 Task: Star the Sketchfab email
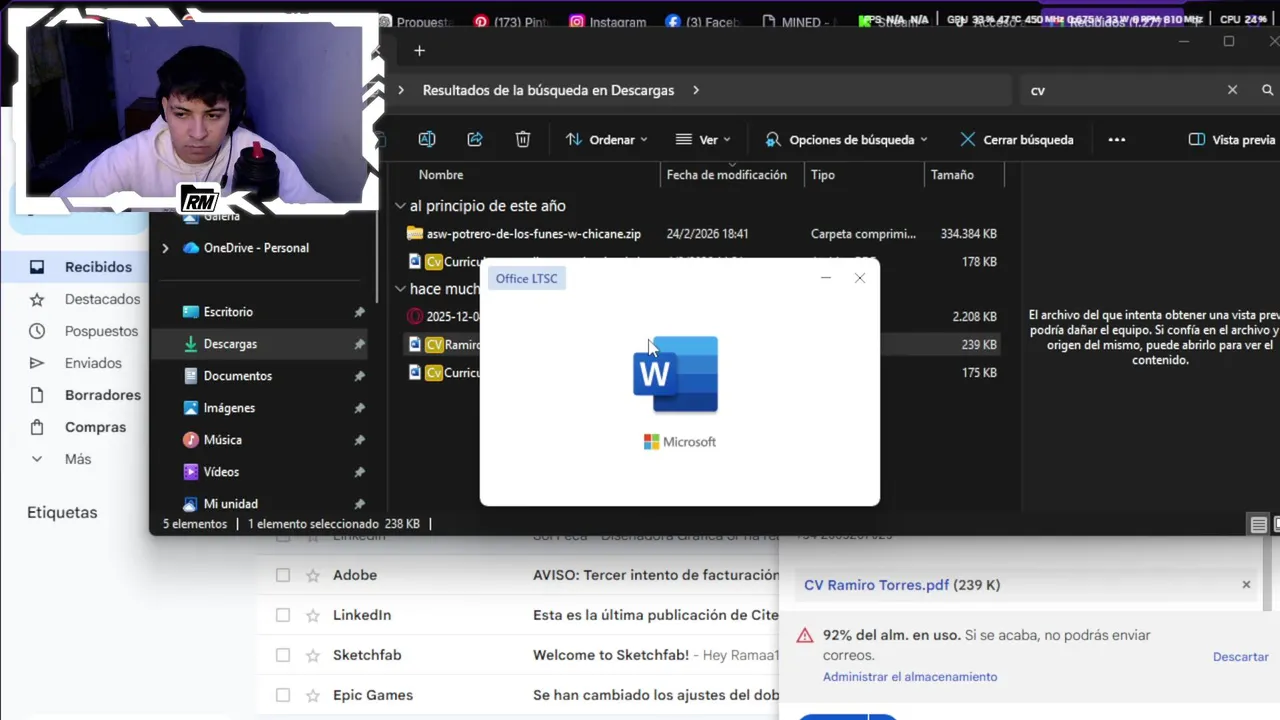point(313,655)
